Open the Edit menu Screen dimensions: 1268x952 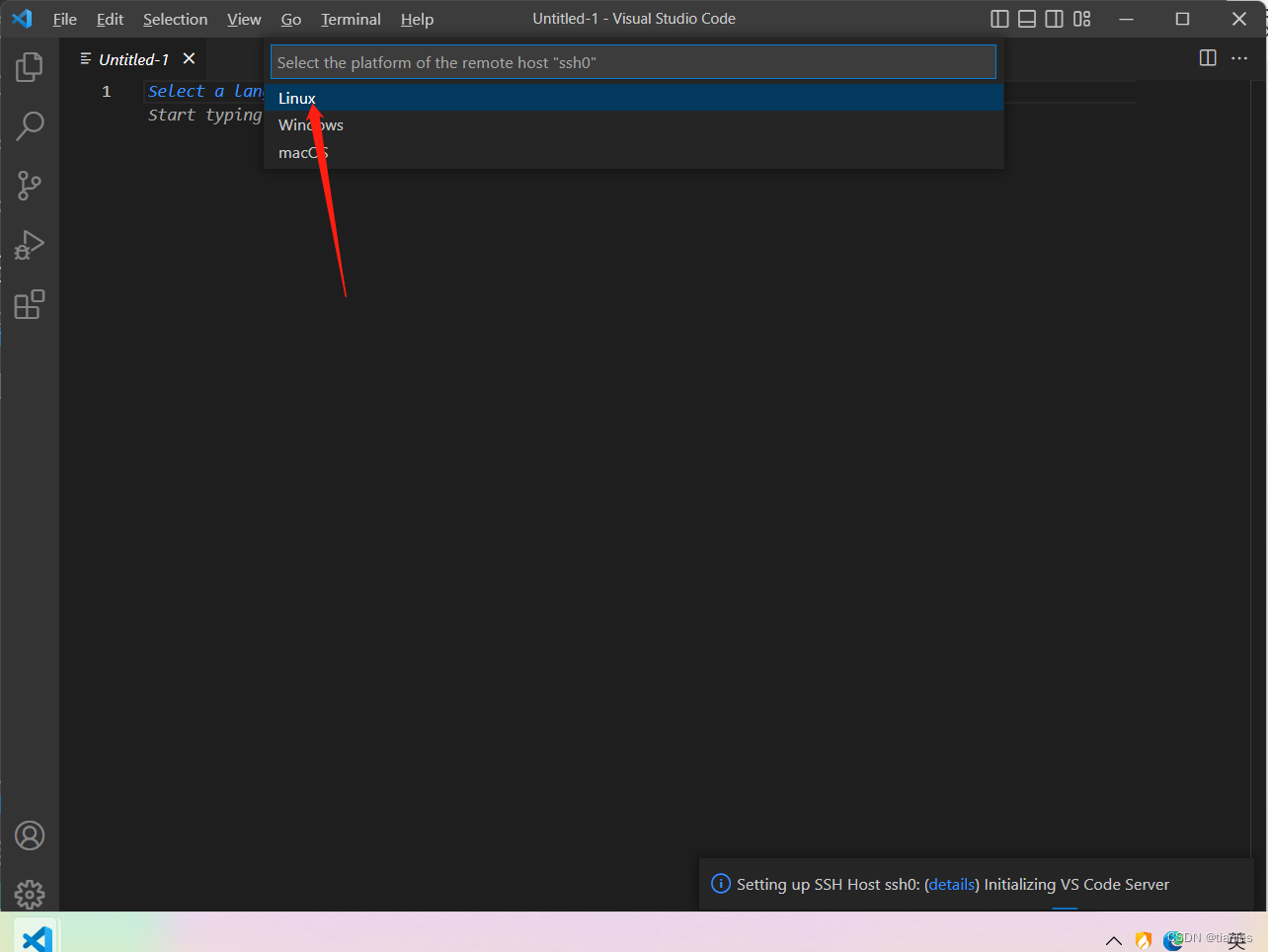point(110,19)
